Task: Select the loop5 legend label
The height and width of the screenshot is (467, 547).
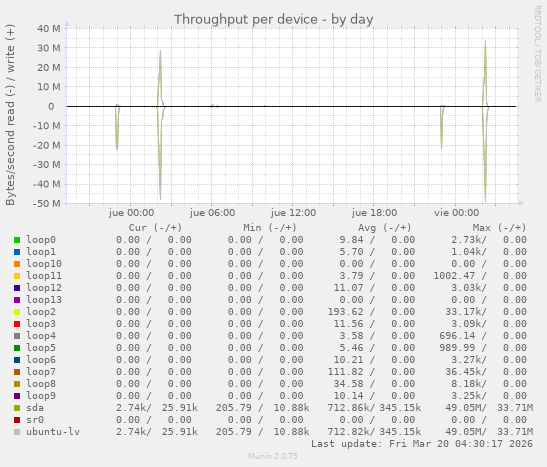Action: coord(41,348)
